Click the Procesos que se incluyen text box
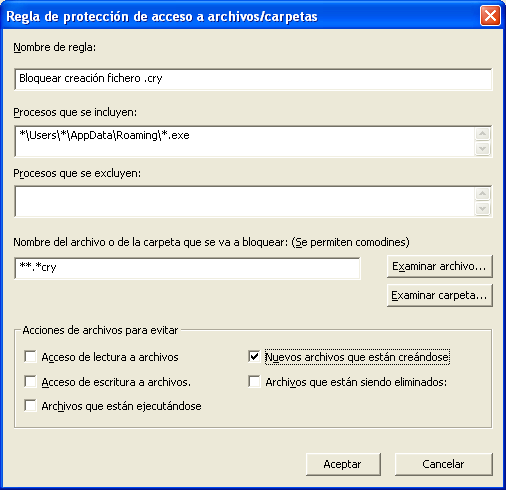506x490 pixels. [x=244, y=141]
